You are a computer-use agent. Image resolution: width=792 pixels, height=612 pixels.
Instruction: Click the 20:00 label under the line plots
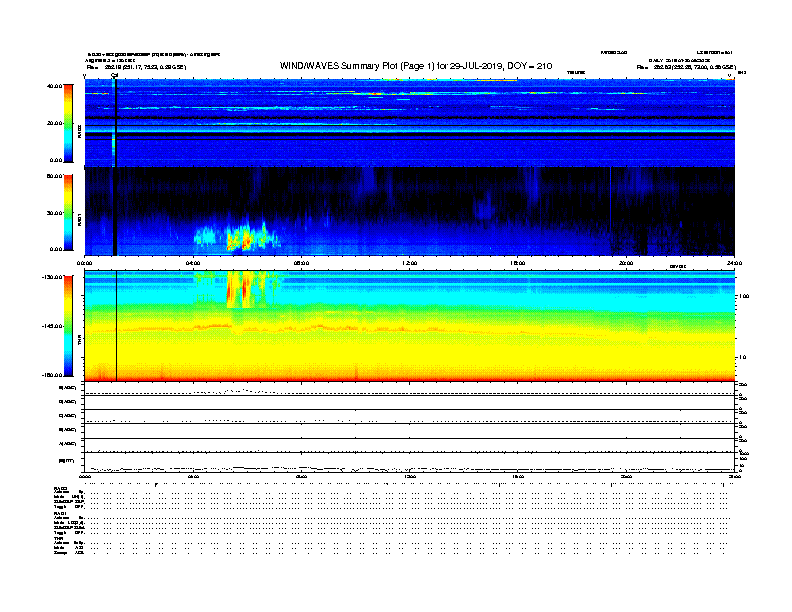626,477
